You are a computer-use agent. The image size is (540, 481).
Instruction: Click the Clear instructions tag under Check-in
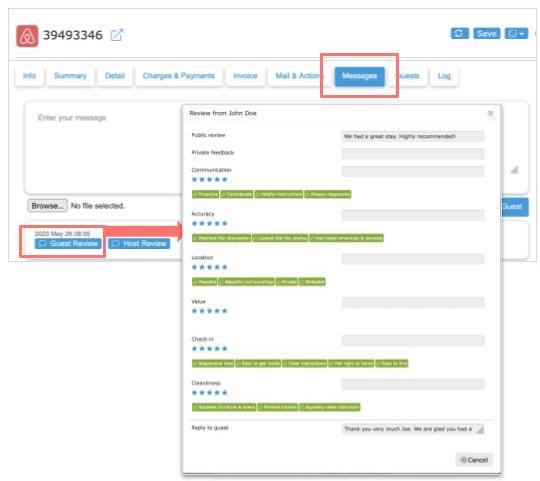click(305, 364)
